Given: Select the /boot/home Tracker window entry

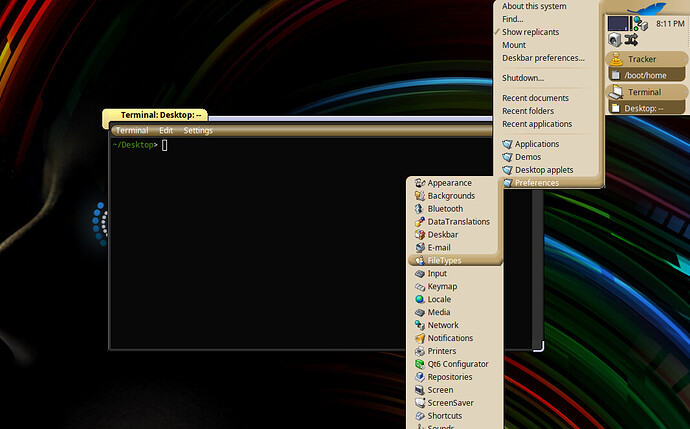Looking at the screenshot, I should [646, 75].
